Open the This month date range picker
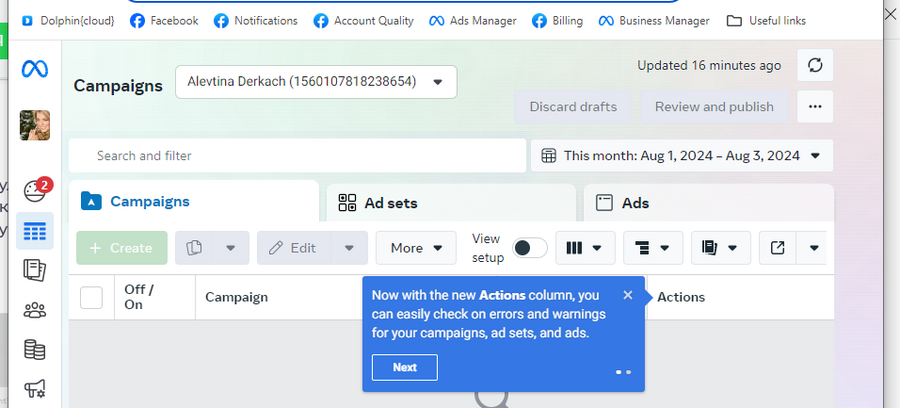 pyautogui.click(x=681, y=156)
